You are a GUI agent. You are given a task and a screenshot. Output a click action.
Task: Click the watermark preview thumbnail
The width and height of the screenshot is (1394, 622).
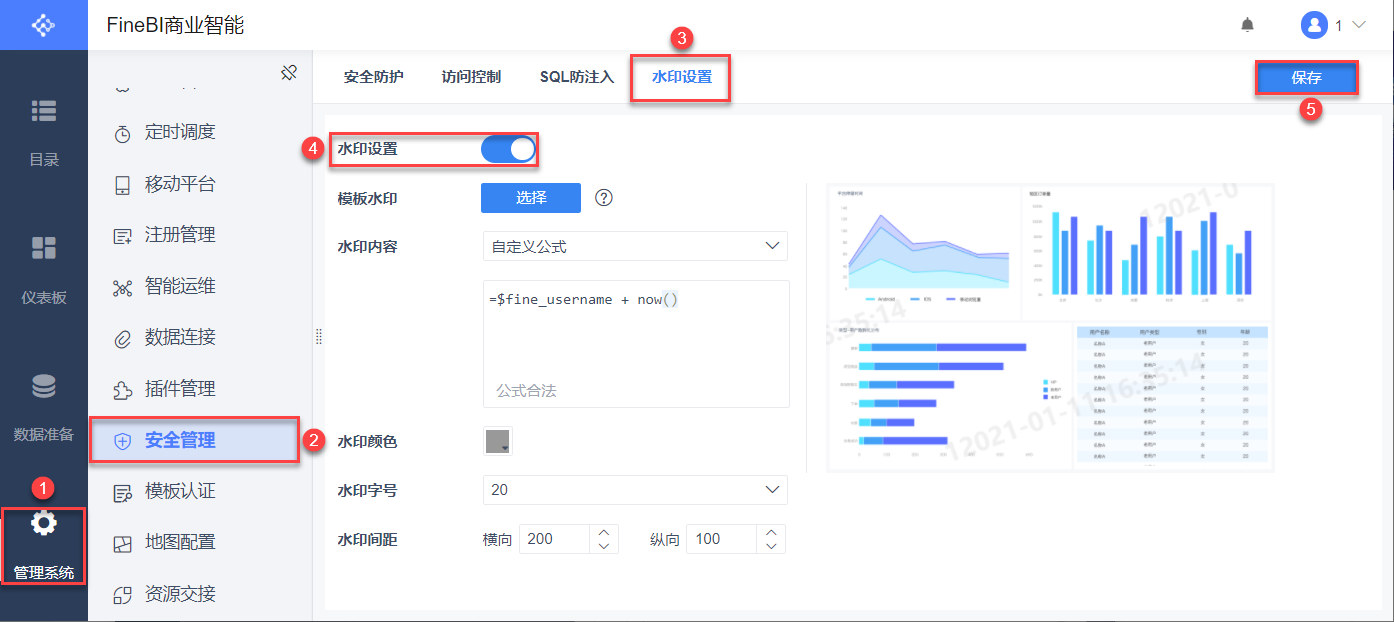[x=1050, y=327]
